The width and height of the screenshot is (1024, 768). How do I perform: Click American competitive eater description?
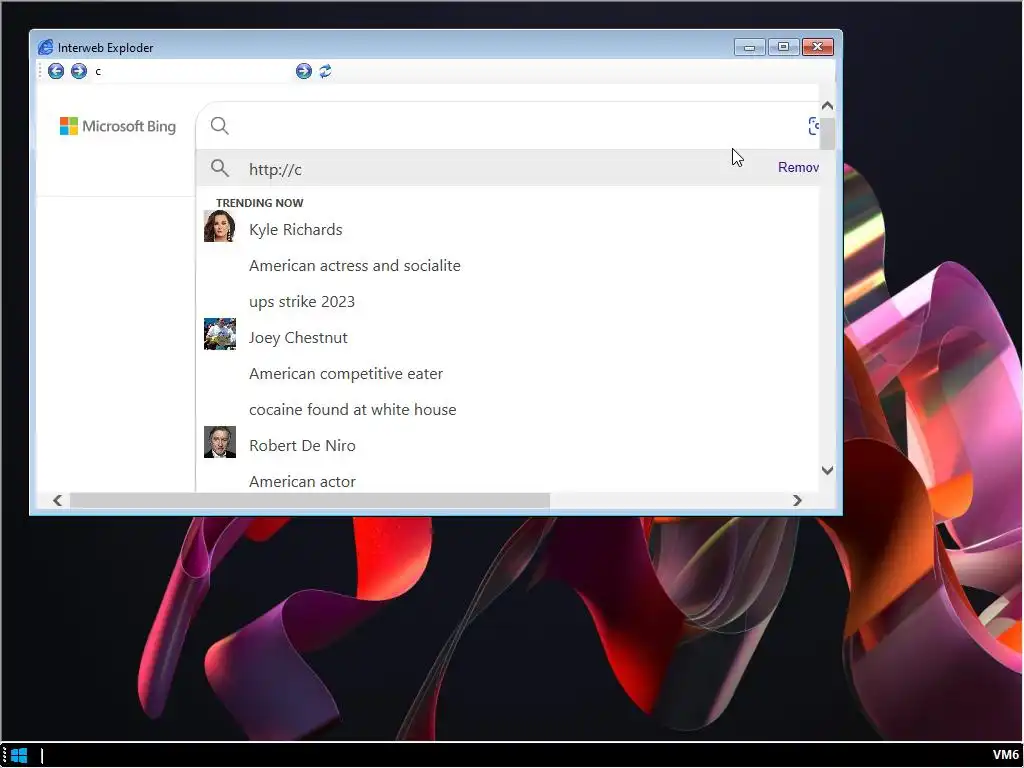click(x=345, y=374)
